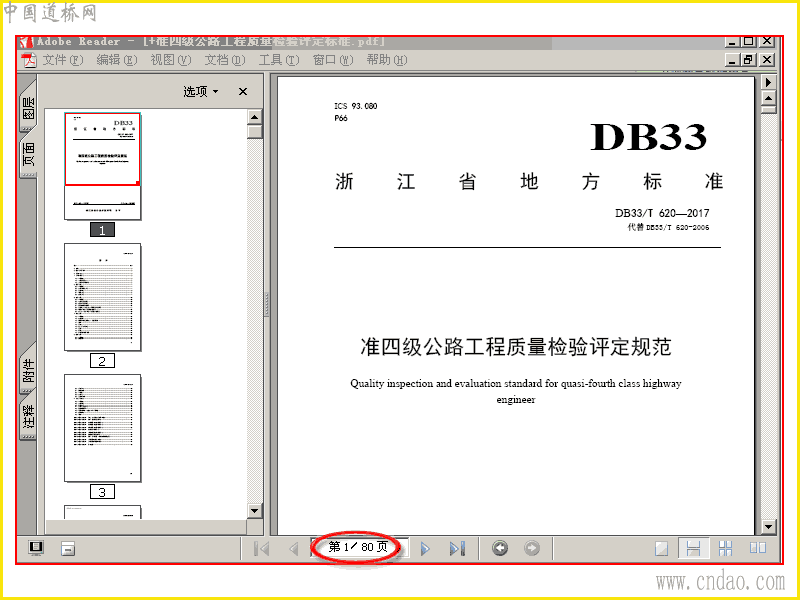
Task: Switch to the 附件 side tab
Action: click(x=29, y=369)
